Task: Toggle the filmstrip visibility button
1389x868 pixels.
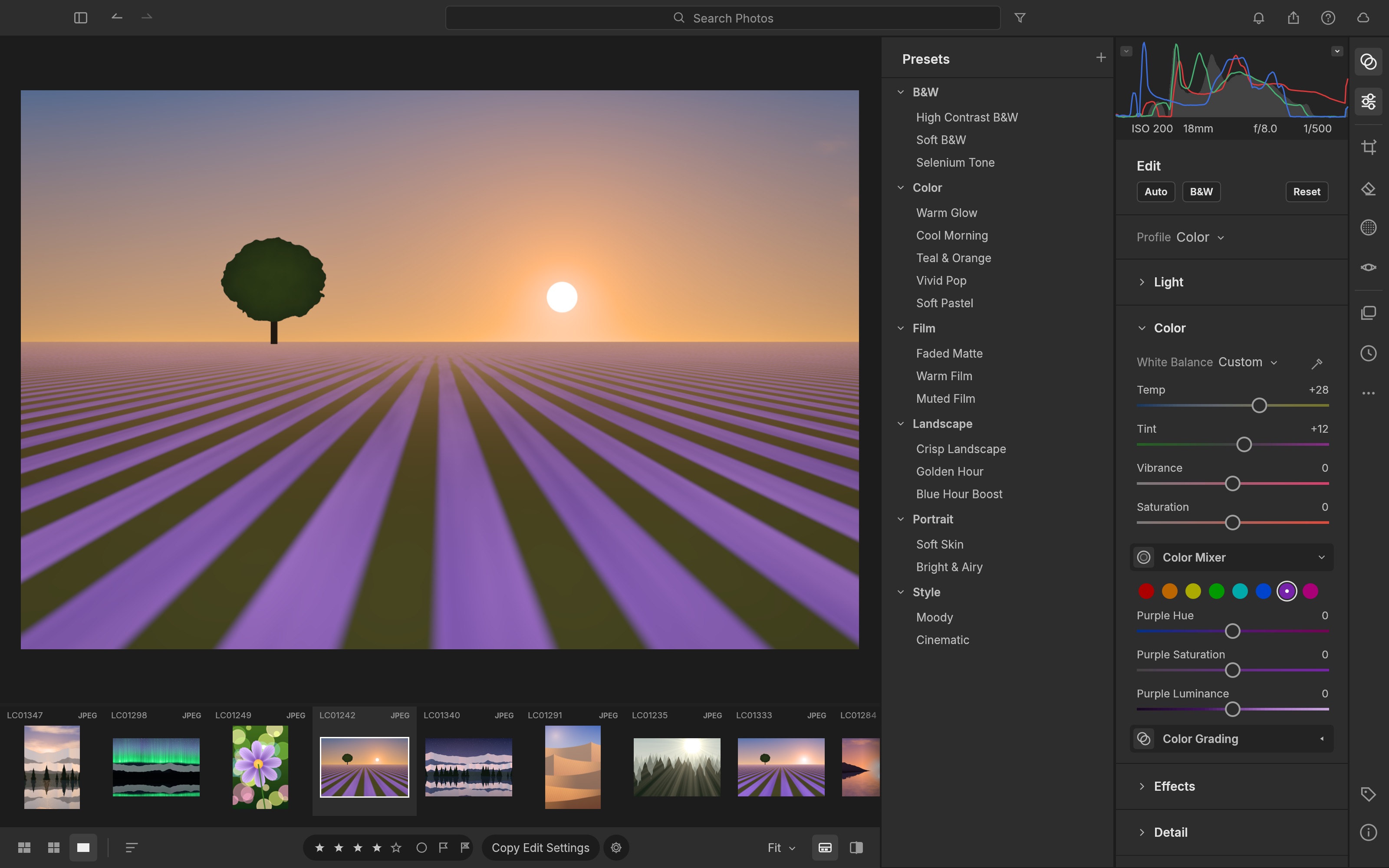Action: 825,847
